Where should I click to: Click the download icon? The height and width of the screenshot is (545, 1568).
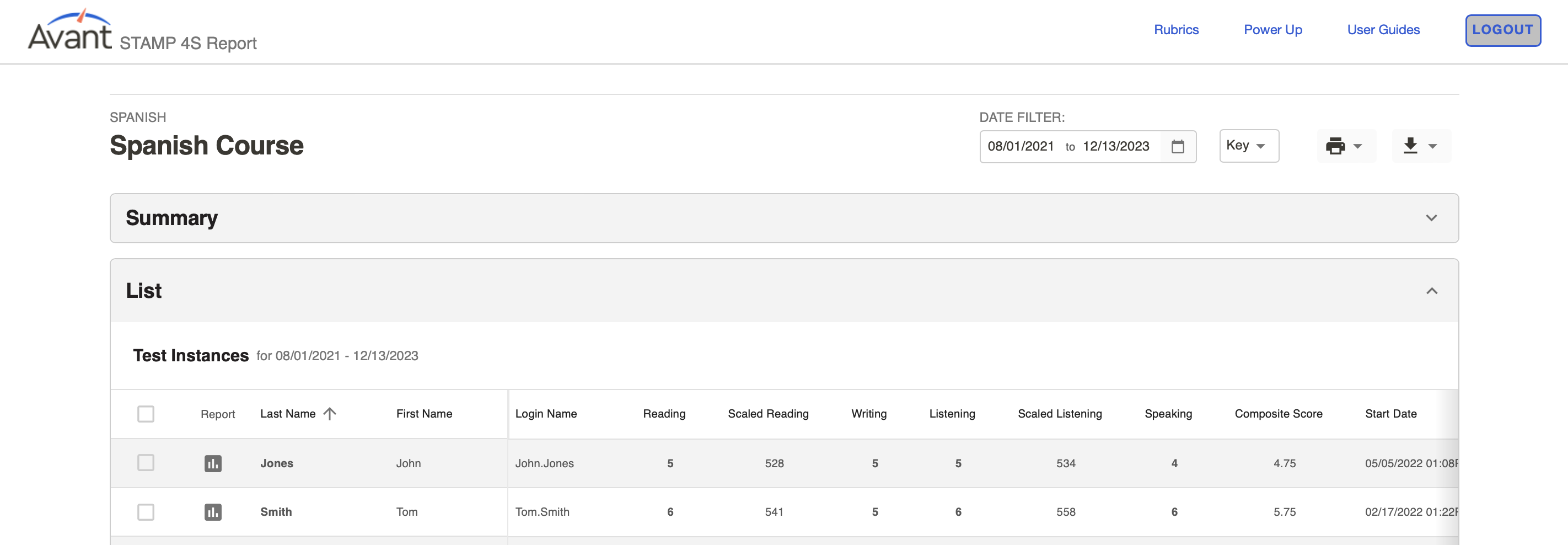tap(1410, 146)
